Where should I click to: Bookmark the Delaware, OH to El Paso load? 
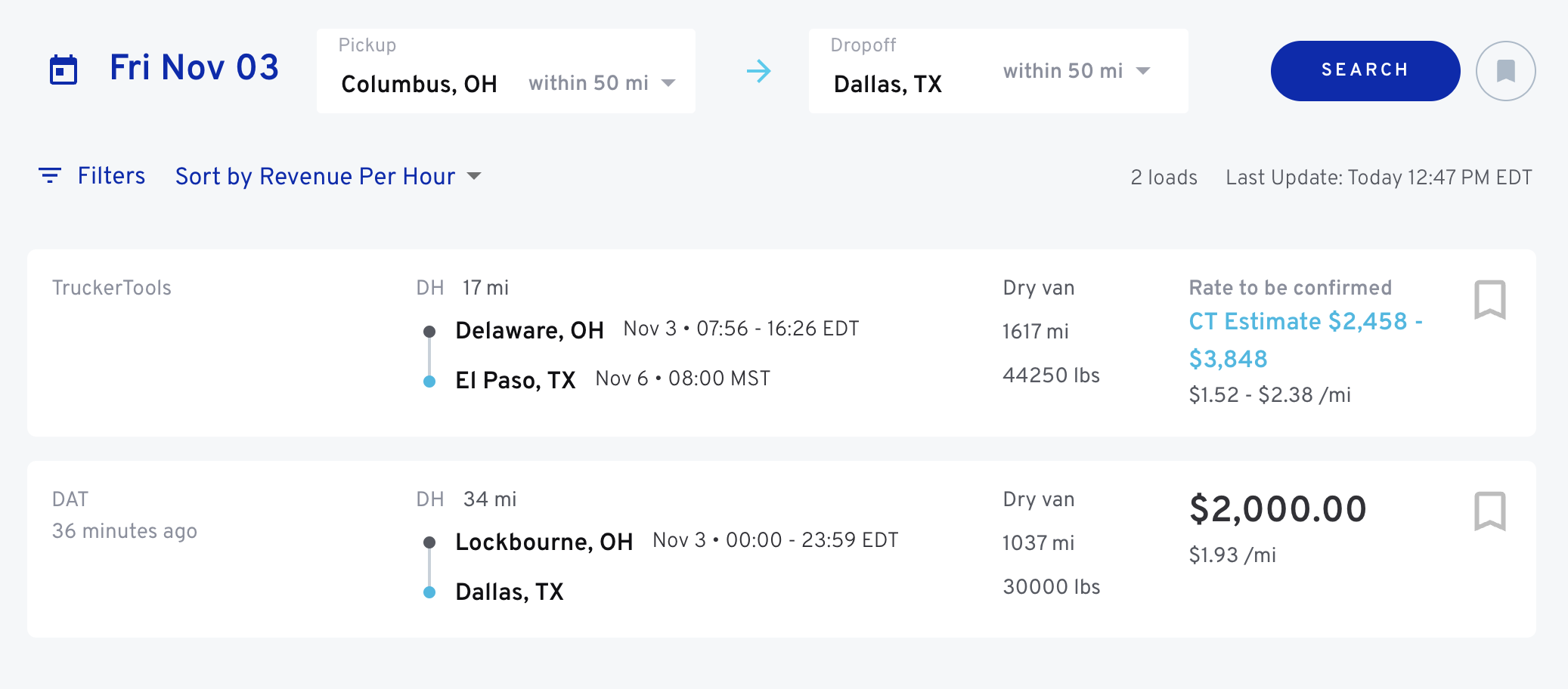pyautogui.click(x=1489, y=300)
